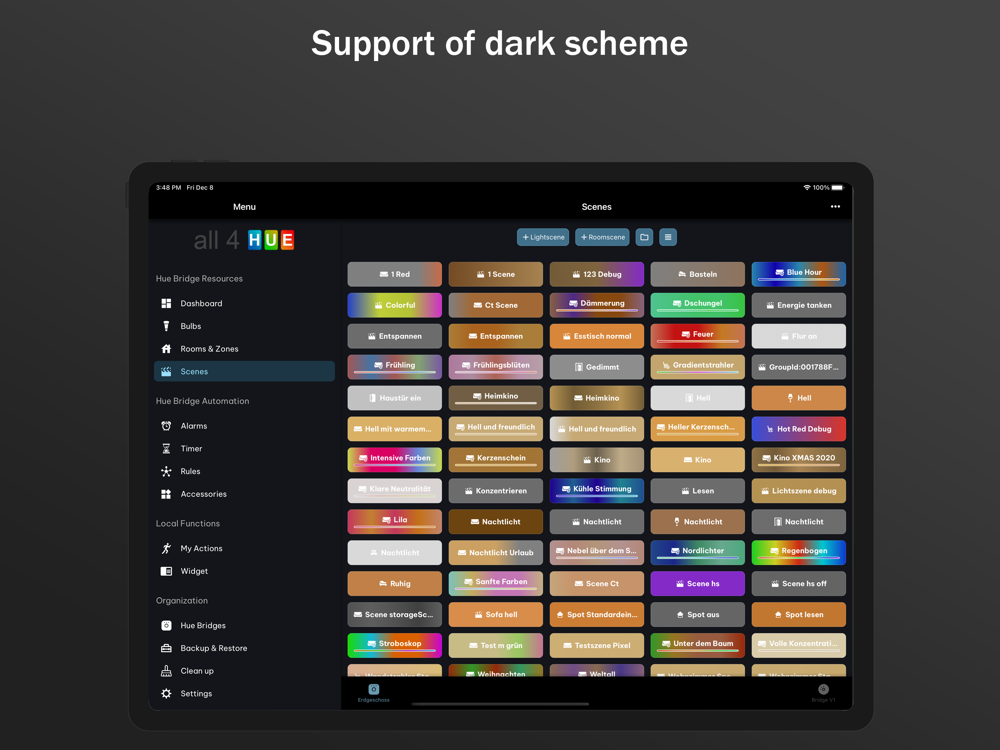Click the Hell mit warmem scene tile

point(395,429)
